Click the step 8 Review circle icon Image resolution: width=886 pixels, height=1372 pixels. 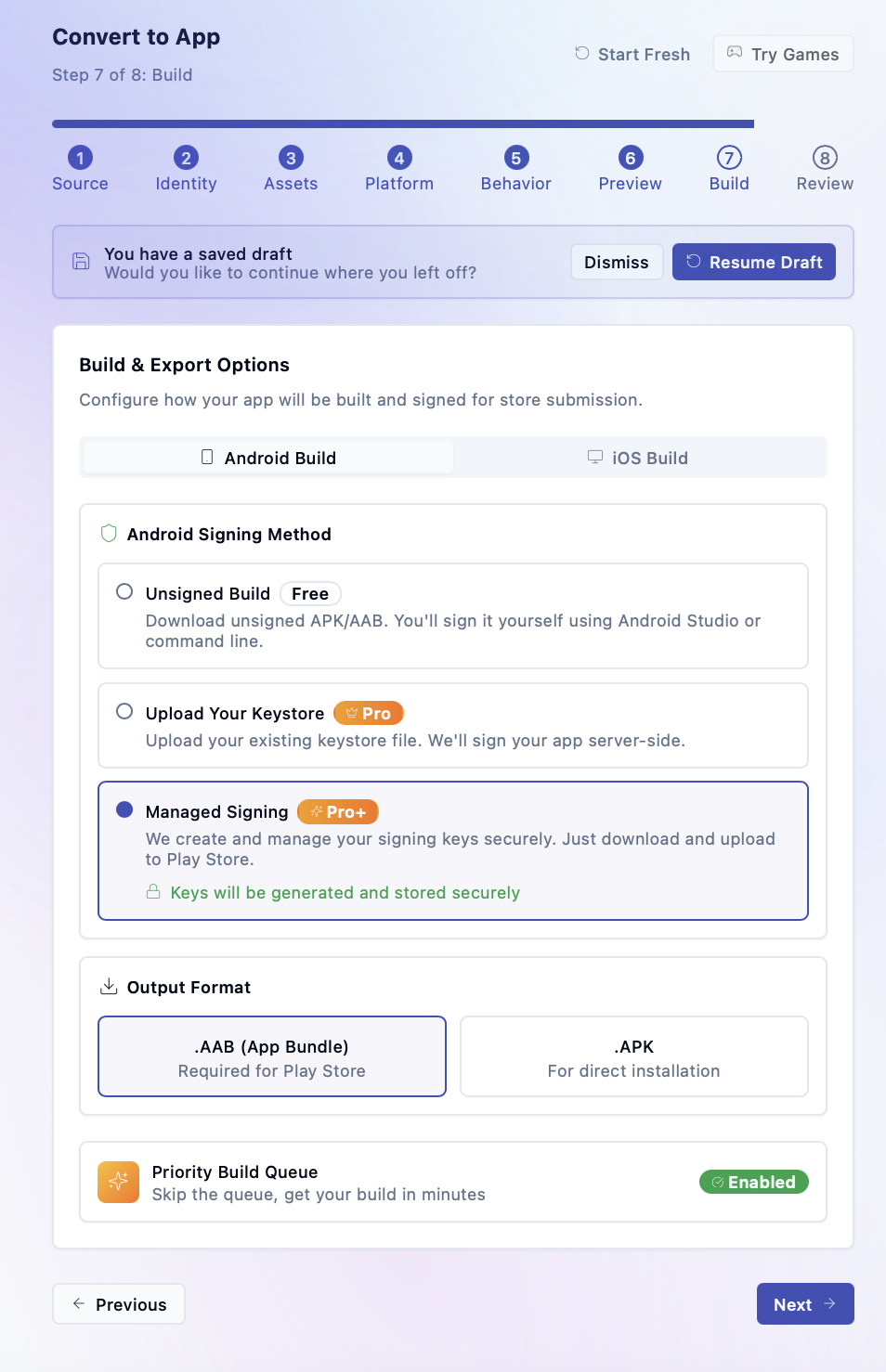(824, 158)
